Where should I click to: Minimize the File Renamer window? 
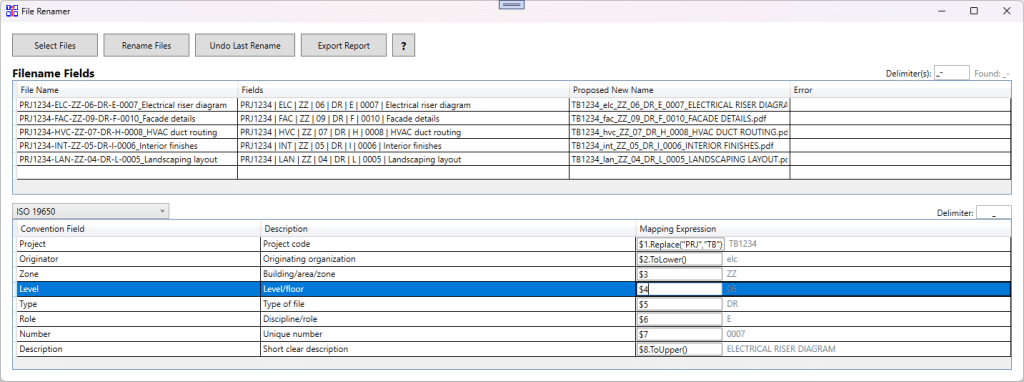coord(942,11)
